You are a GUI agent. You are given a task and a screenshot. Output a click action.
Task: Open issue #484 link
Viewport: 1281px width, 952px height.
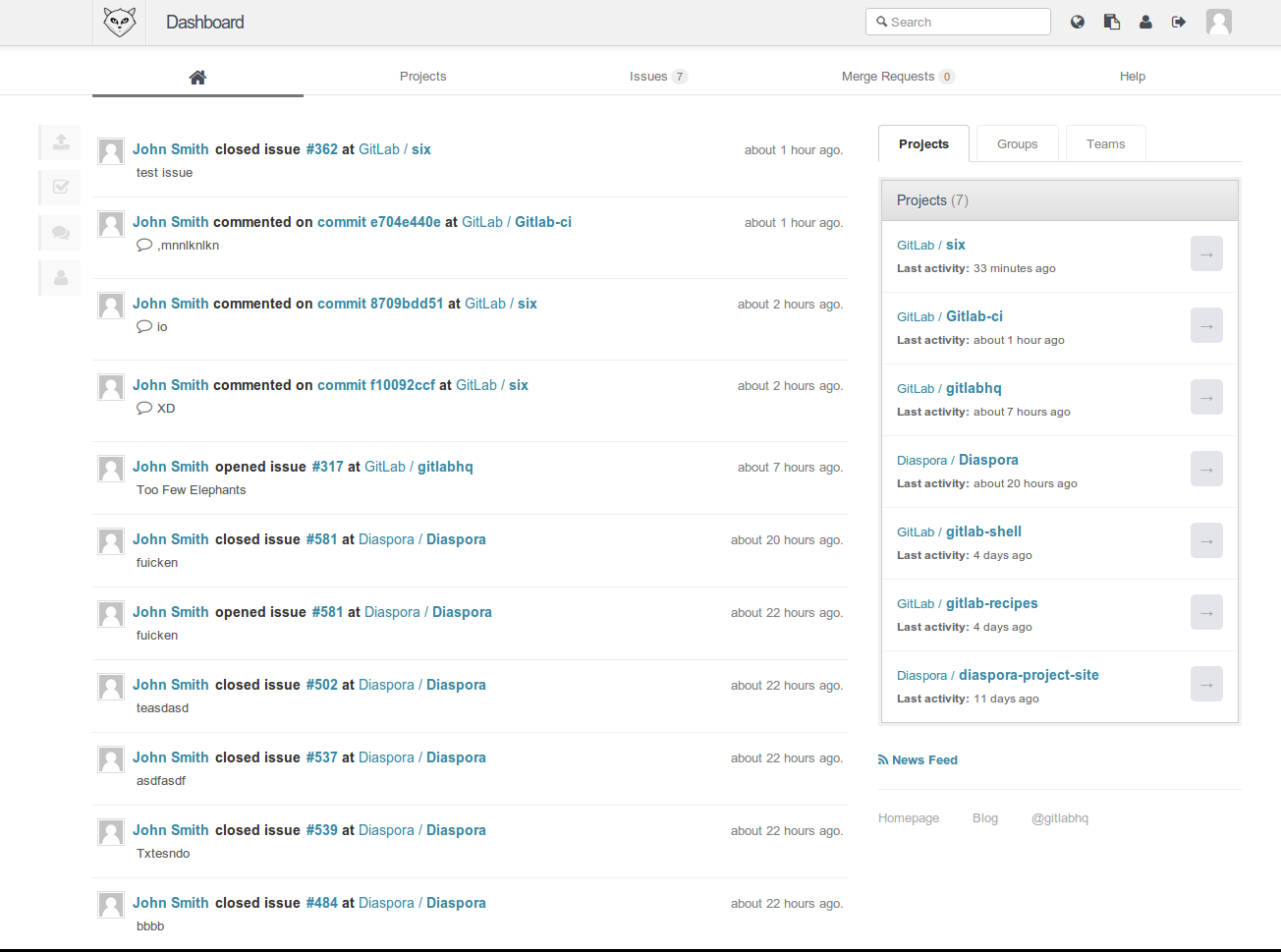(321, 903)
